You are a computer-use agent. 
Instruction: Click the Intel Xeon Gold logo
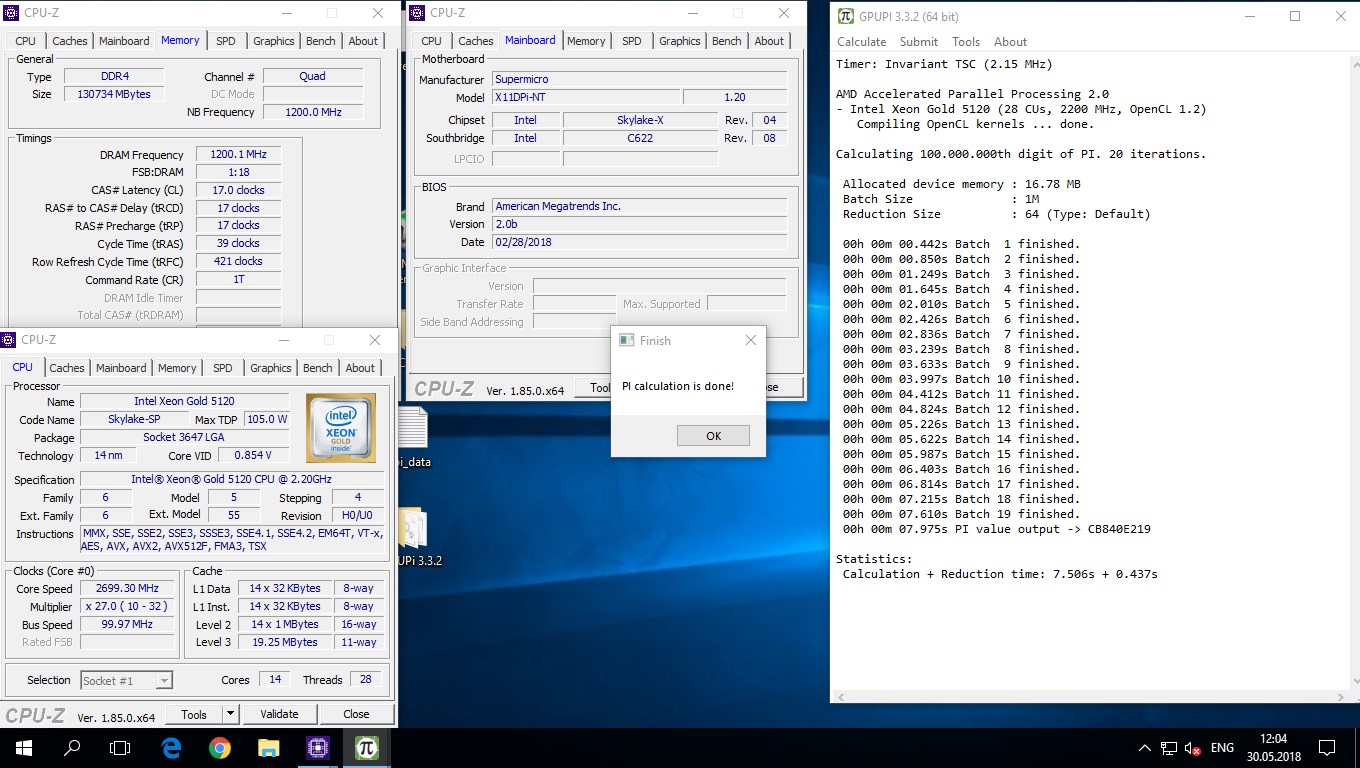[x=341, y=428]
